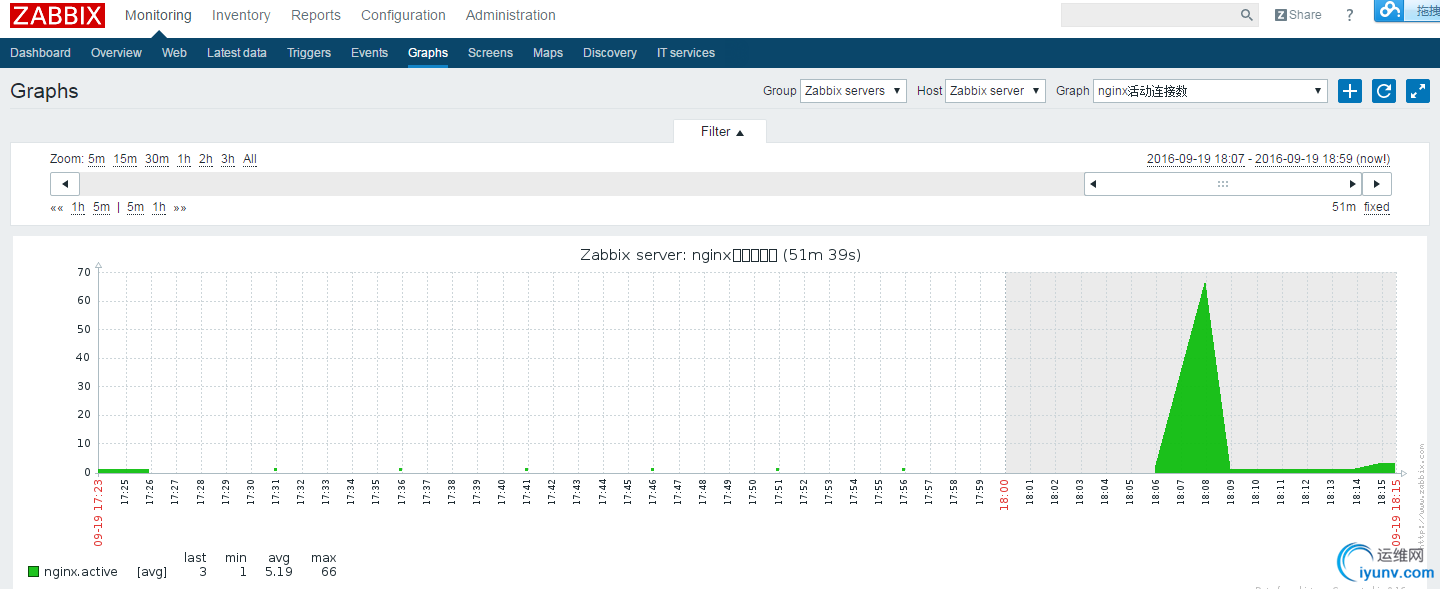The width and height of the screenshot is (1440, 589).
Task: Open Maps submenu
Action: click(x=548, y=53)
